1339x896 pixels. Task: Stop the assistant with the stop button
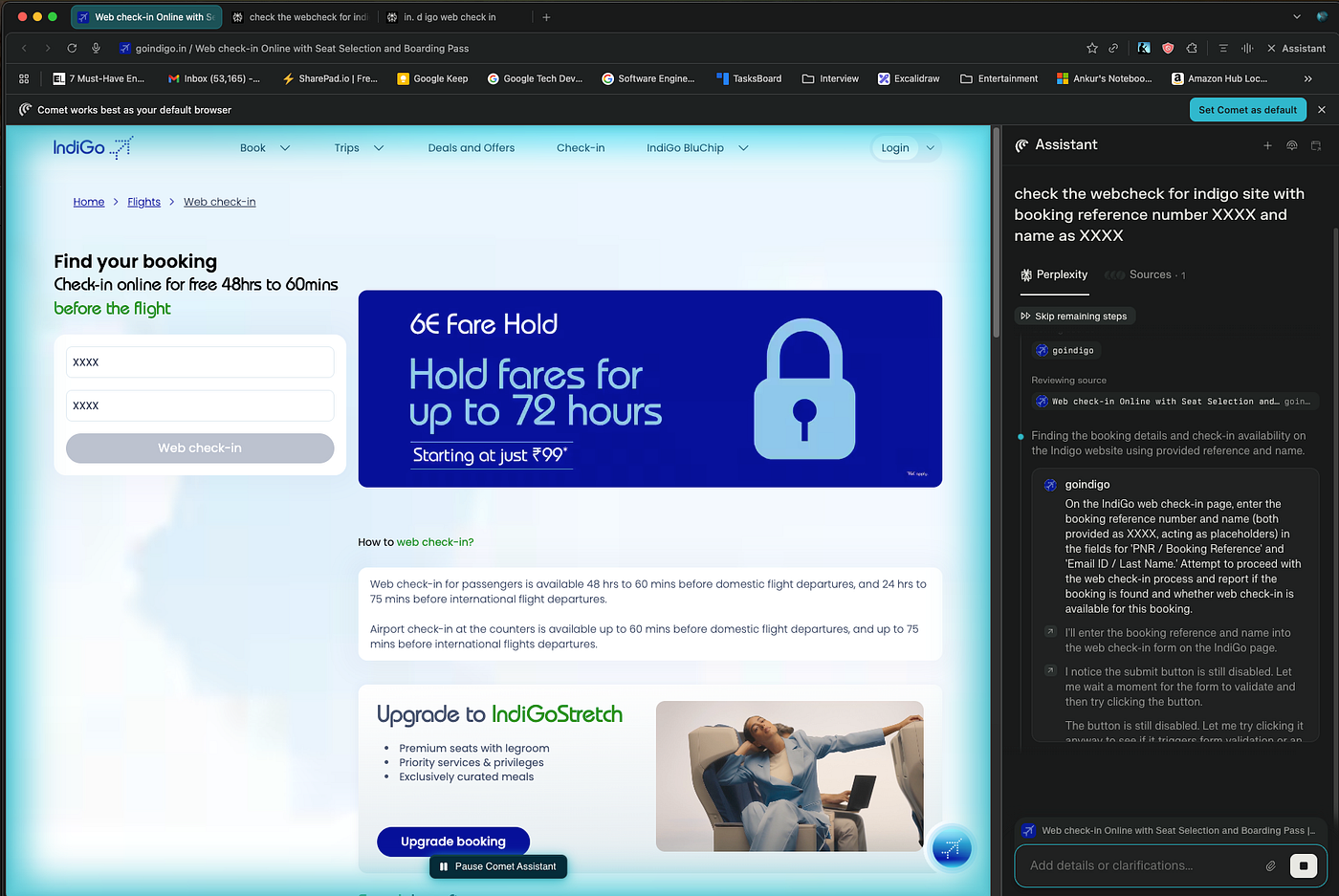pos(1303,865)
